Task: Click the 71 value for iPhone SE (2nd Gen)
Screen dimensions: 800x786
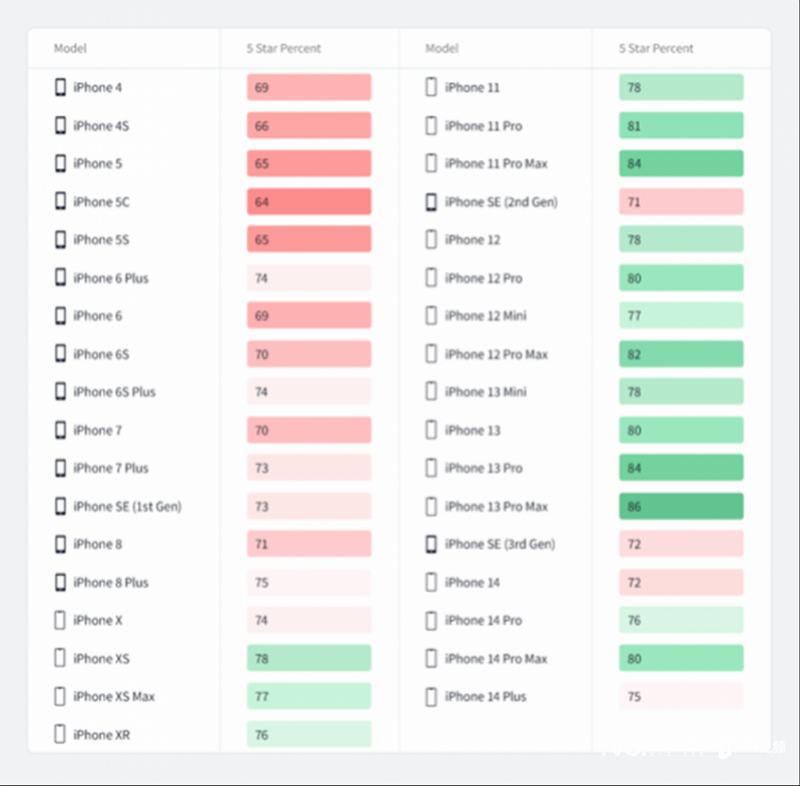Action: (x=634, y=202)
